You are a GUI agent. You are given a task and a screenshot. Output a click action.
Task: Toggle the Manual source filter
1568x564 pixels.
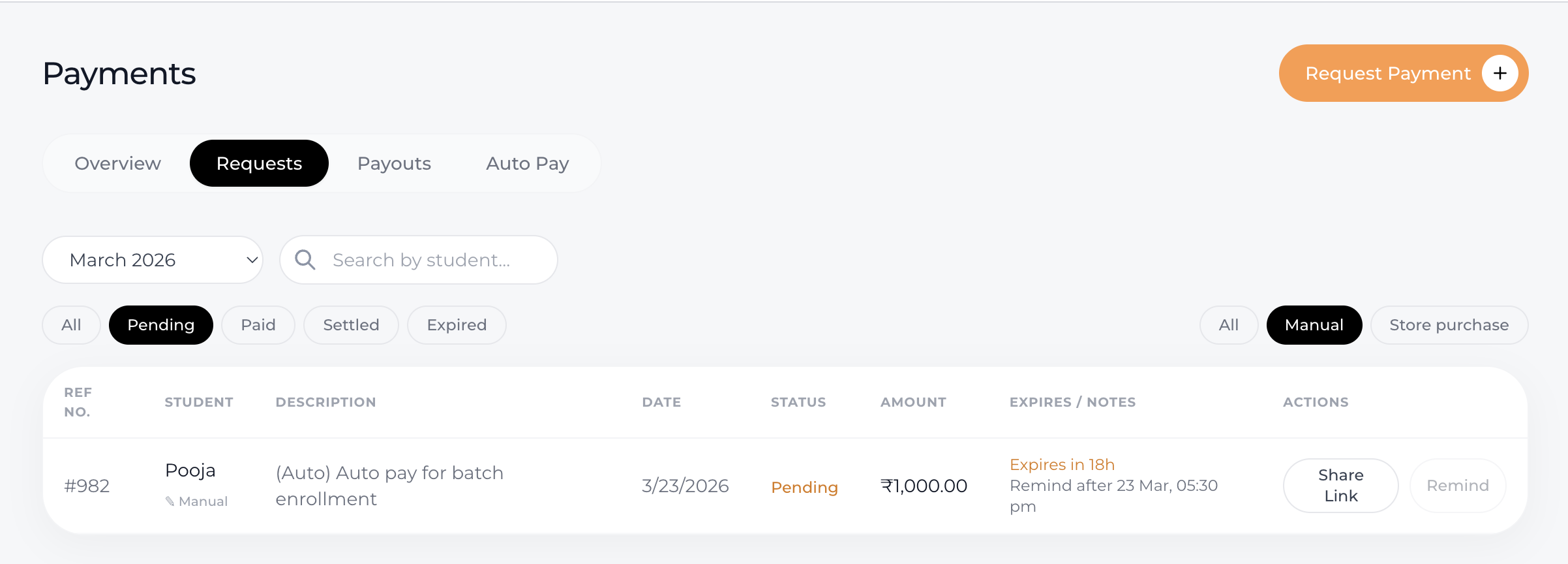point(1314,325)
